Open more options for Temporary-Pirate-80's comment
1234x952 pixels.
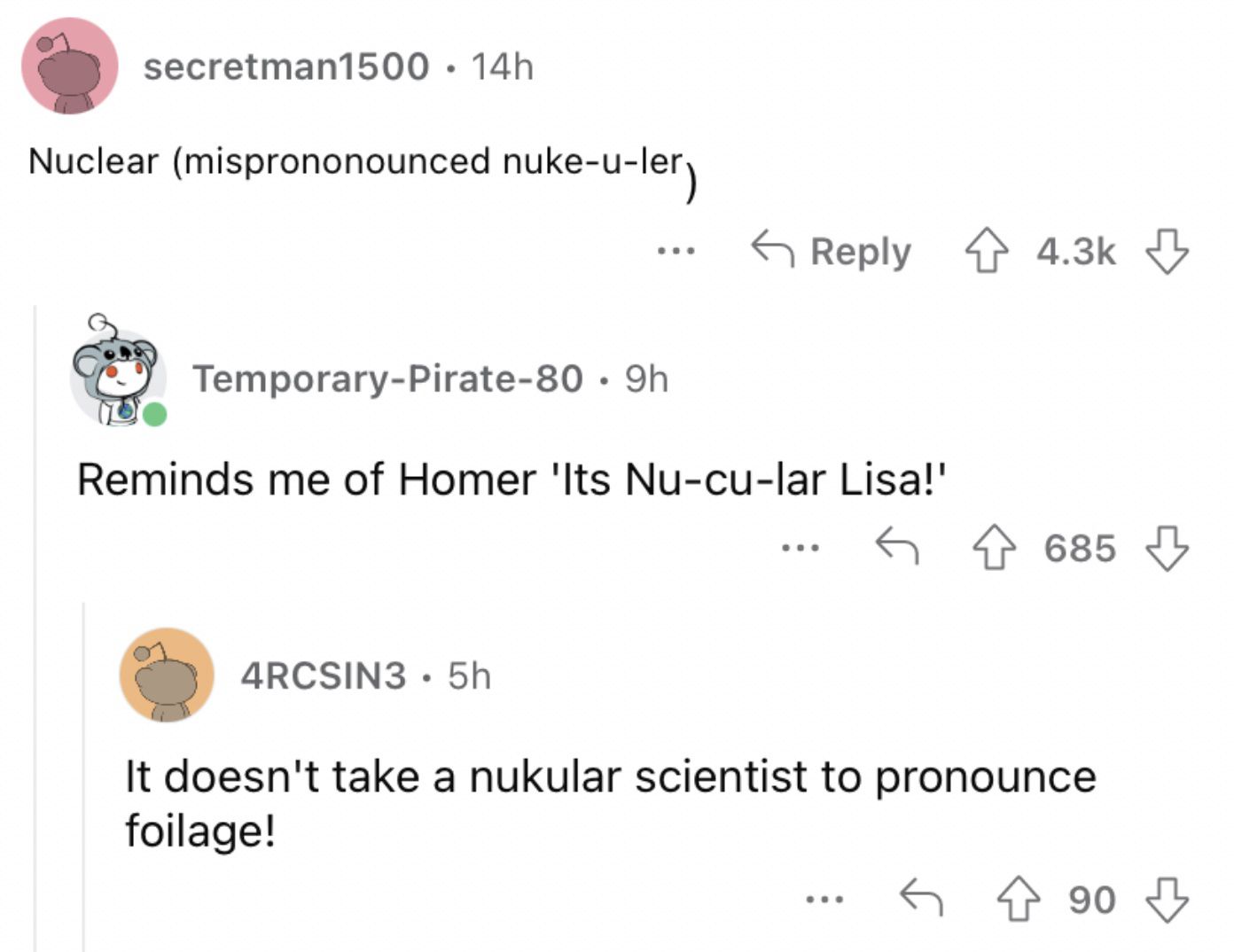tap(800, 549)
